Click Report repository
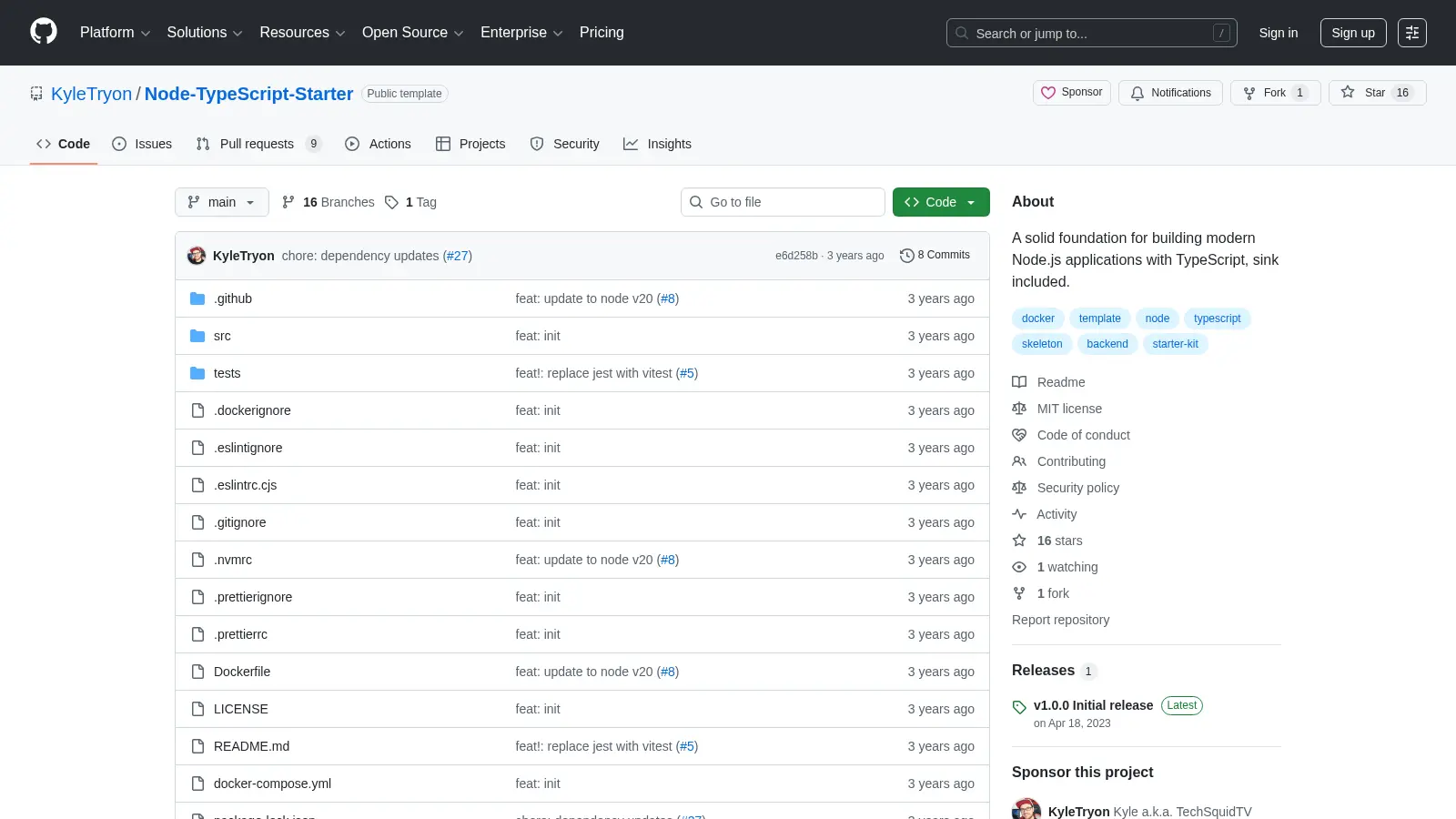Viewport: 1456px width, 819px height. 1060,620
